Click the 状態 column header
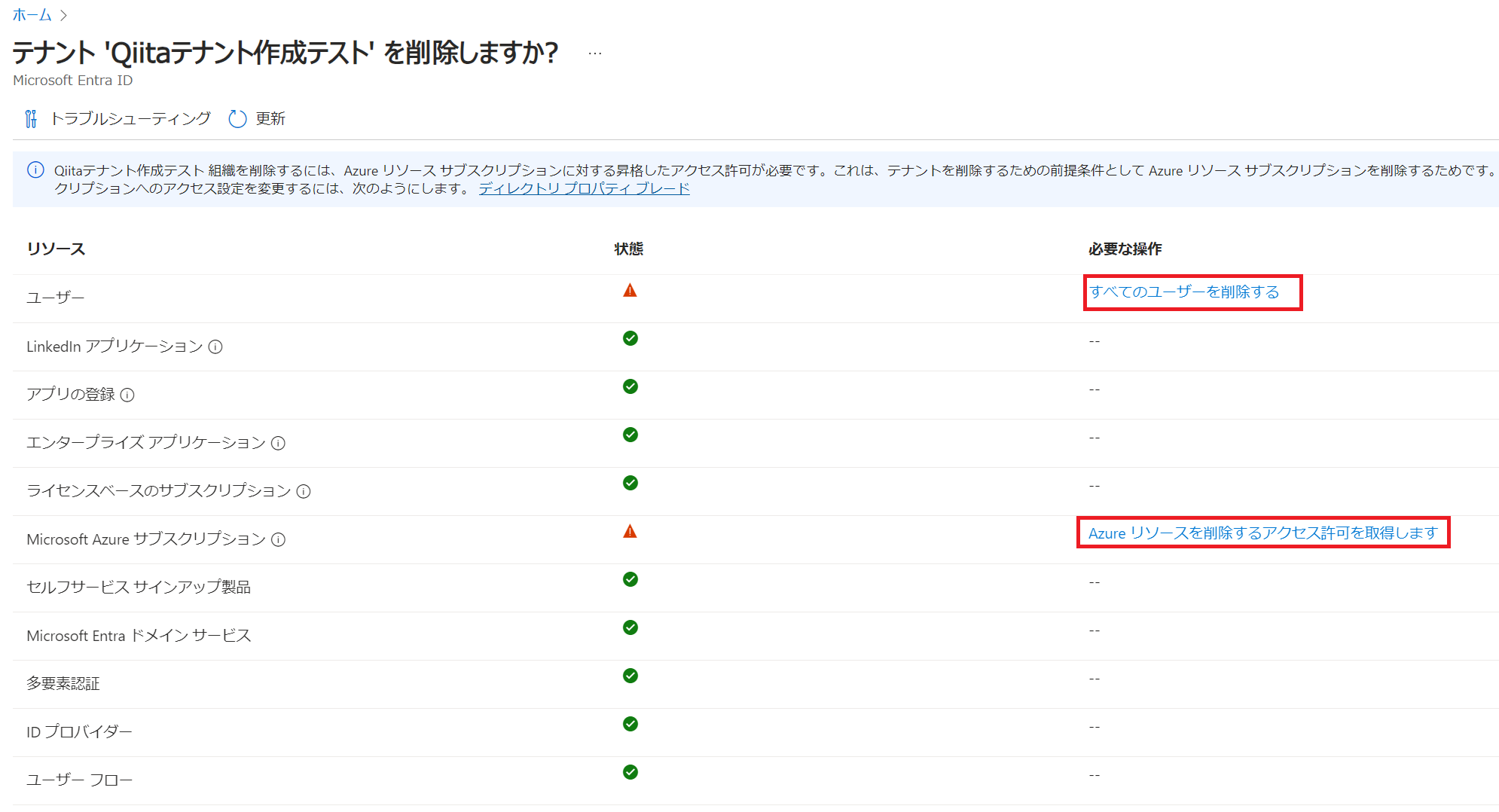The height and width of the screenshot is (812, 1499). [629, 249]
